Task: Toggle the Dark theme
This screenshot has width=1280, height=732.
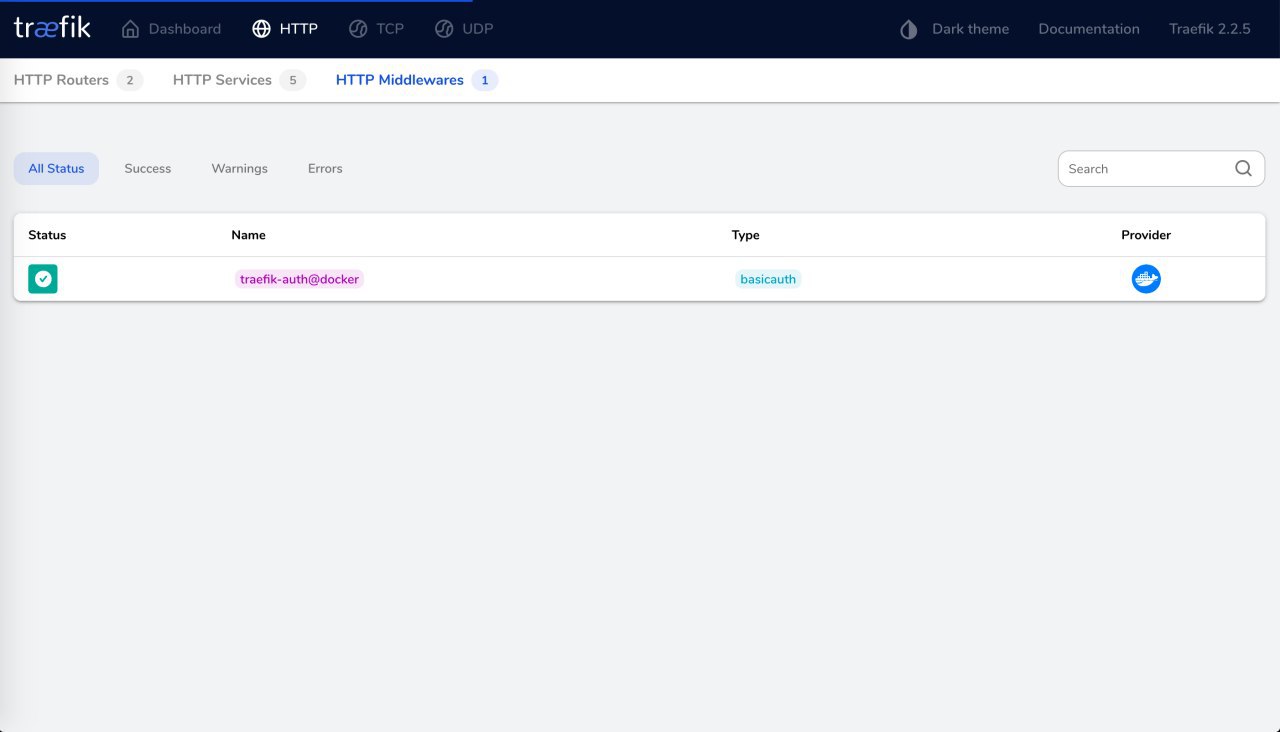Action: click(x=954, y=29)
